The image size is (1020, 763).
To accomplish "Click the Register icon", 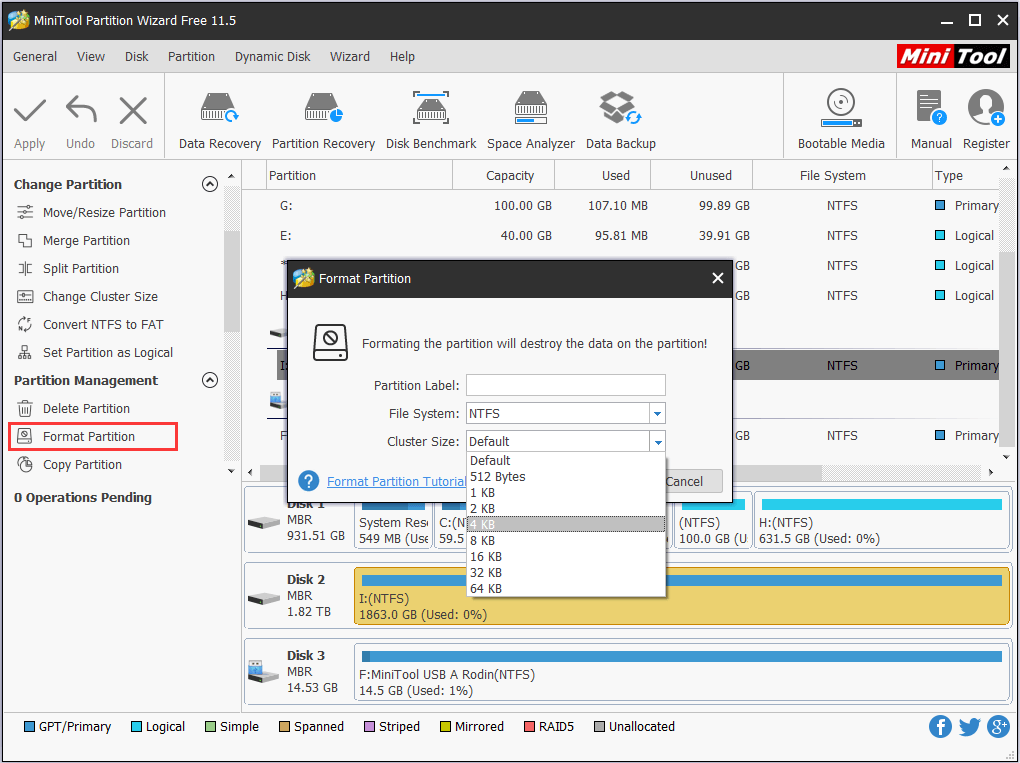I will pyautogui.click(x=986, y=108).
